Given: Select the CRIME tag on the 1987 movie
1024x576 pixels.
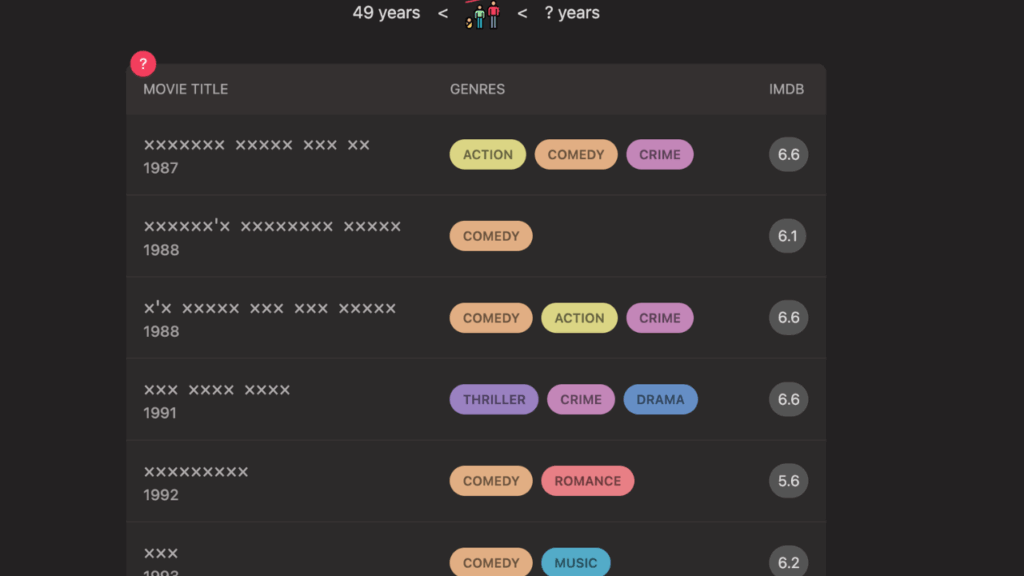Looking at the screenshot, I should coord(659,155).
